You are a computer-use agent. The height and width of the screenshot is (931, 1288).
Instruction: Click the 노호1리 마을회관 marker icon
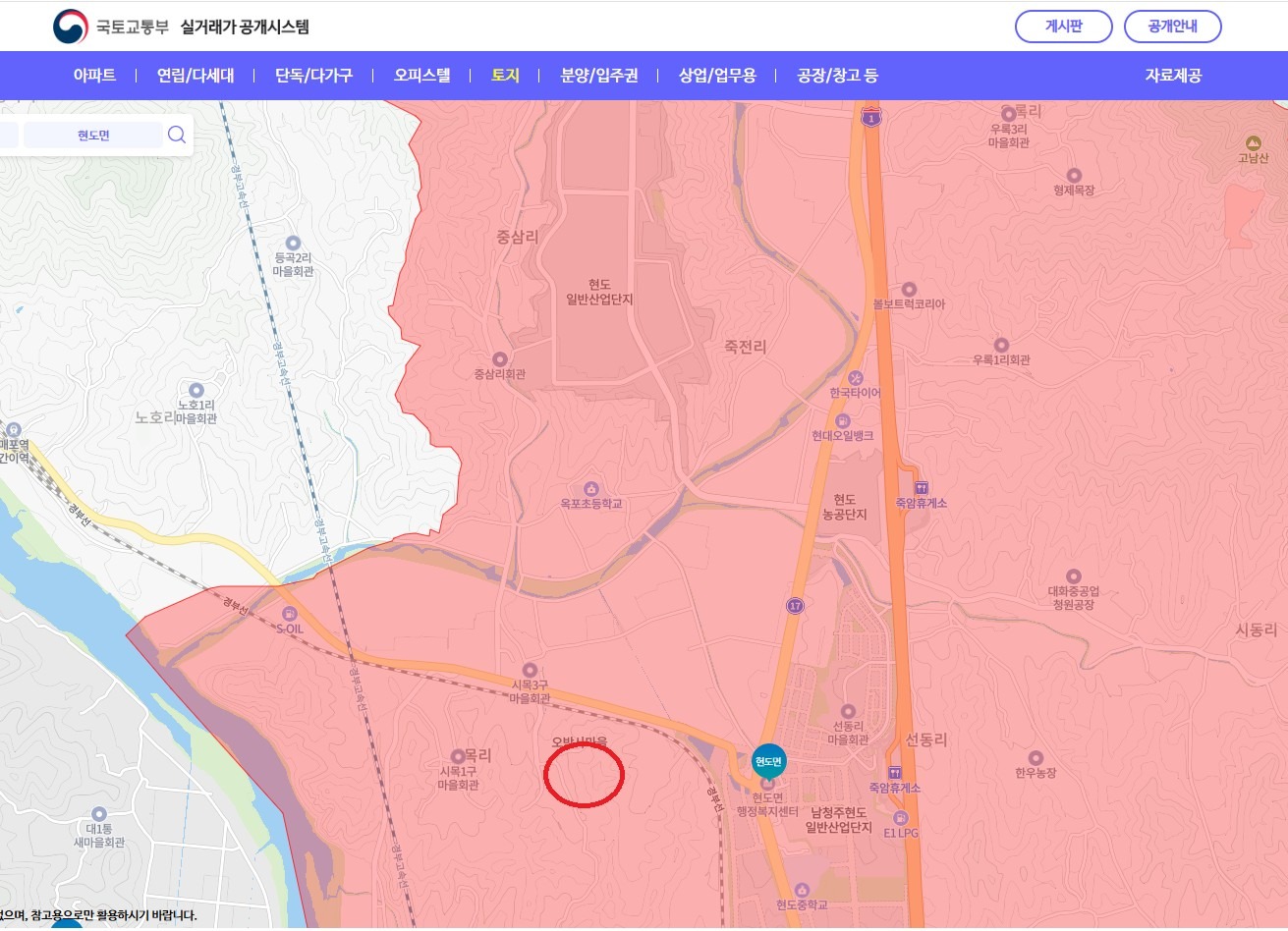196,390
